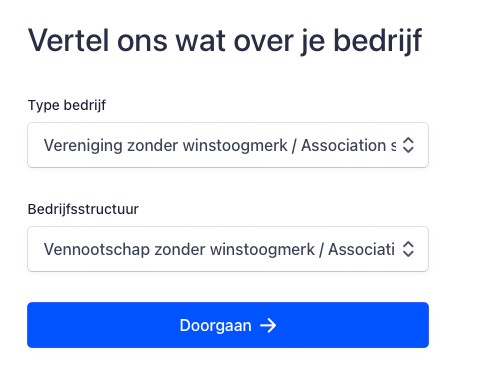Viewport: 495px width, 386px height.
Task: Select the text Vennootschap zonder winstoogmerk
Action: point(179,250)
